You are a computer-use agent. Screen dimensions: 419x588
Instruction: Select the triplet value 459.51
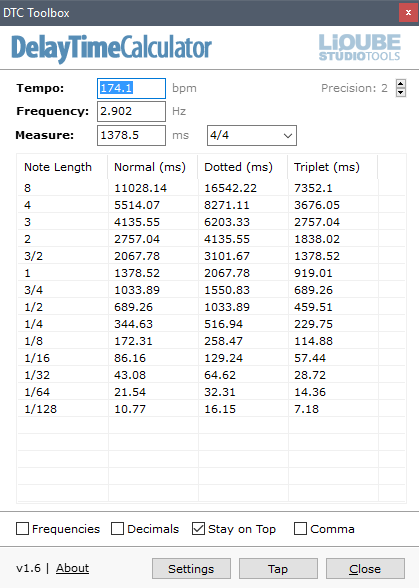tap(313, 307)
